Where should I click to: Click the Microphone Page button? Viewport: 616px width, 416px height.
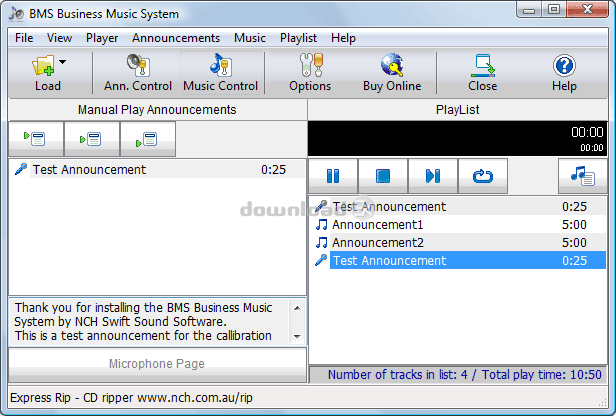(x=157, y=364)
